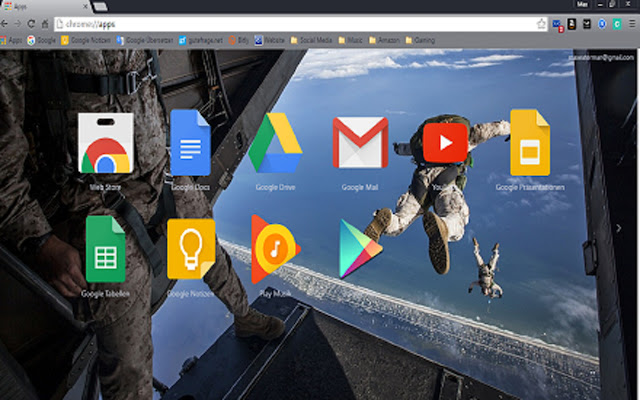This screenshot has height=400, width=640.
Task: Expand the Social Media bookmark folder
Action: point(311,40)
